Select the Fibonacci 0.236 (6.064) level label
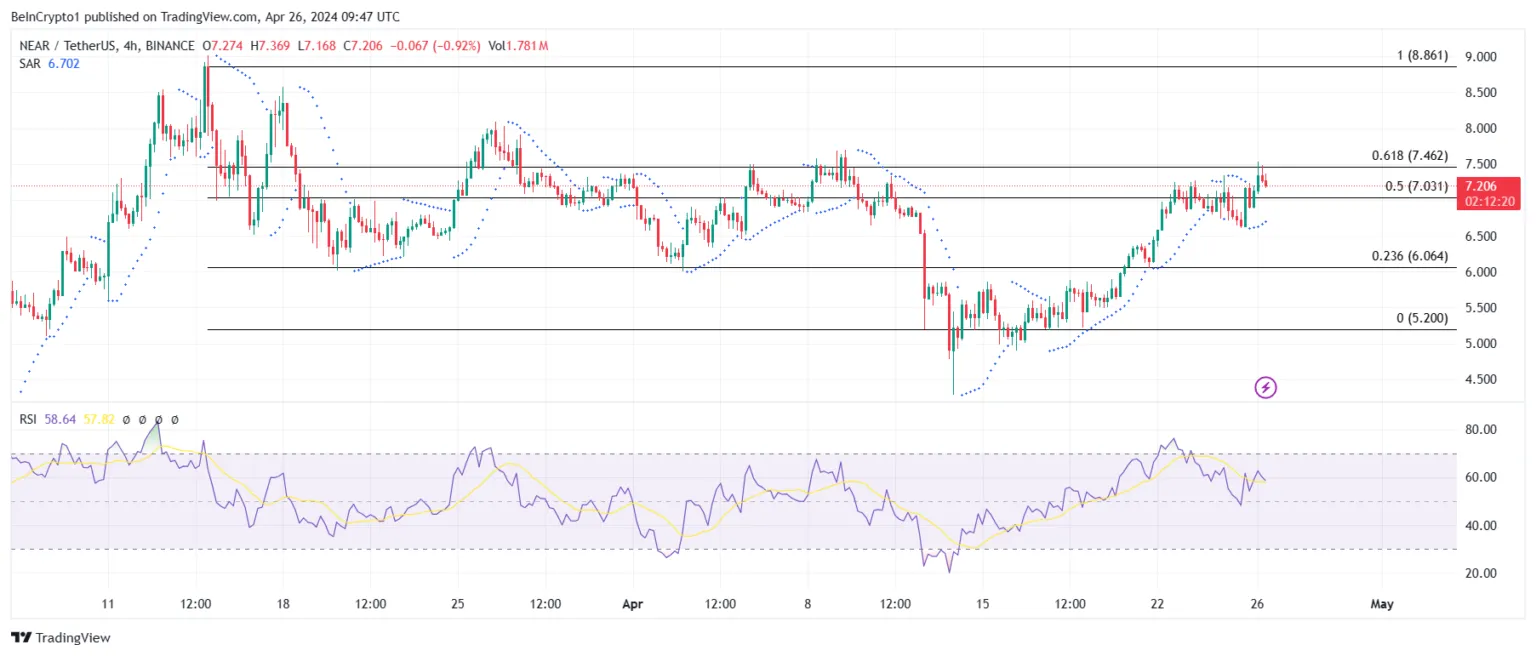This screenshot has width=1536, height=656. pyautogui.click(x=1409, y=256)
